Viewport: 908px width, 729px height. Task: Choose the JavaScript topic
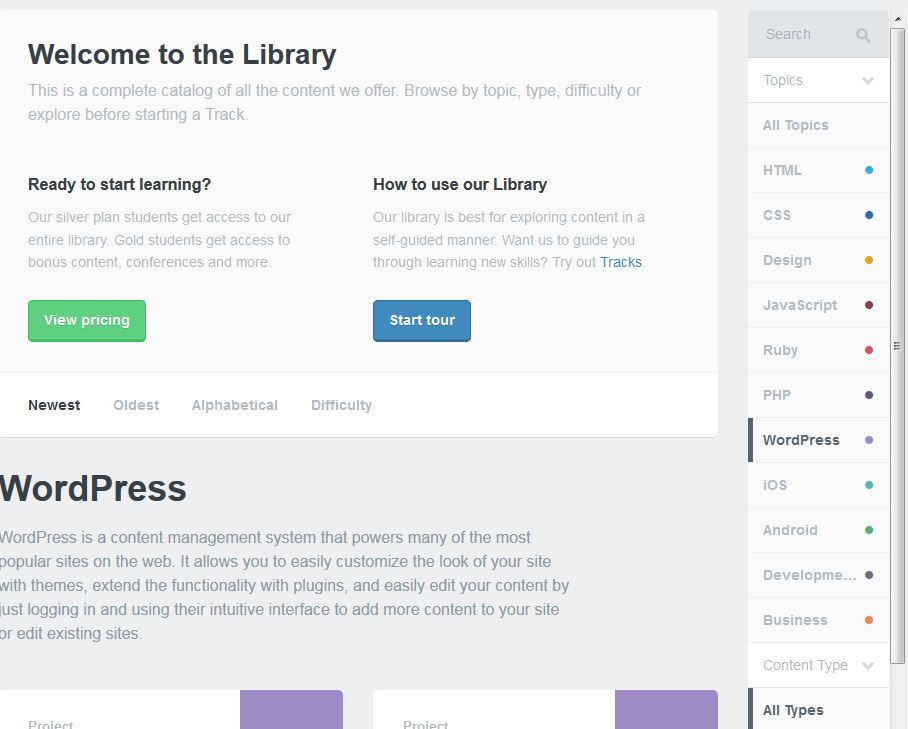coord(818,305)
